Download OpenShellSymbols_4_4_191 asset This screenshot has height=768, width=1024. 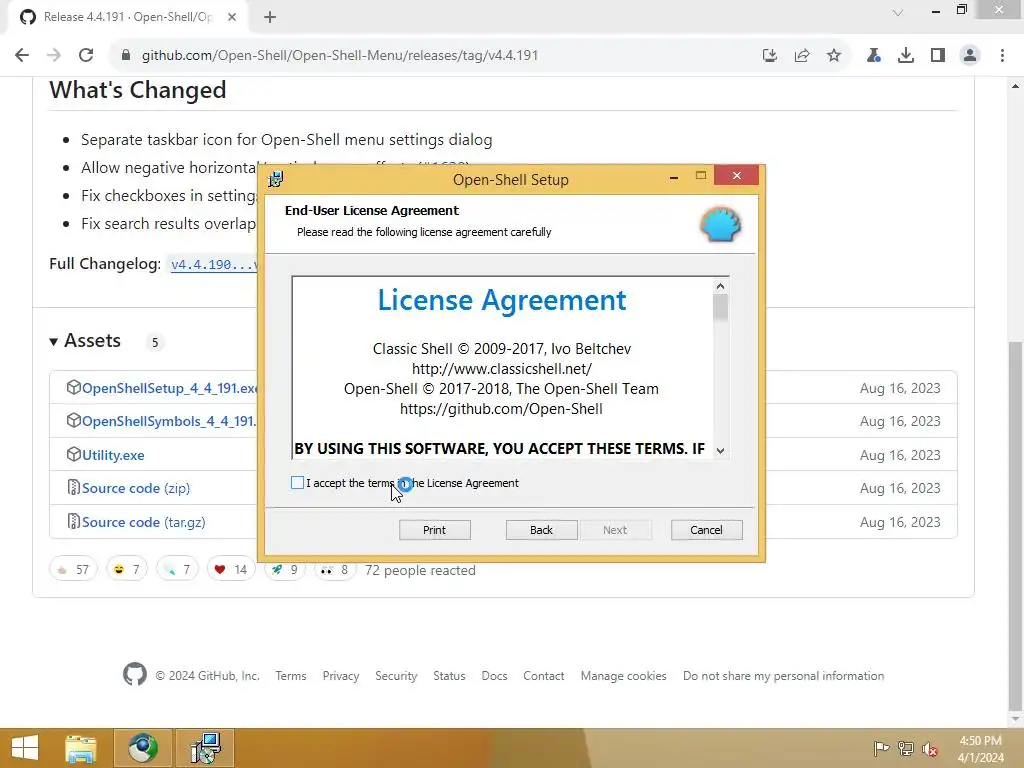pyautogui.click(x=169, y=421)
